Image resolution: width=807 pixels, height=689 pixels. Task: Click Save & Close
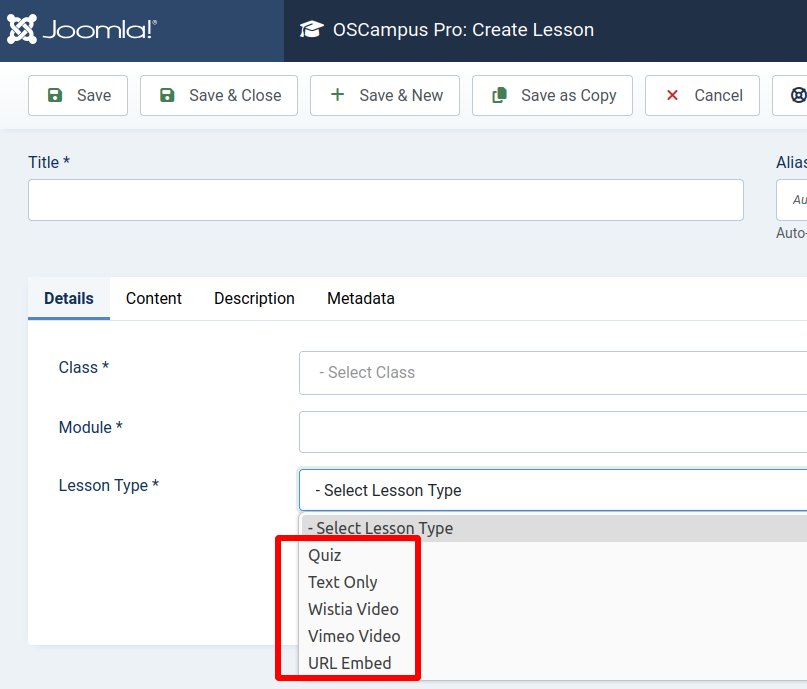click(219, 95)
